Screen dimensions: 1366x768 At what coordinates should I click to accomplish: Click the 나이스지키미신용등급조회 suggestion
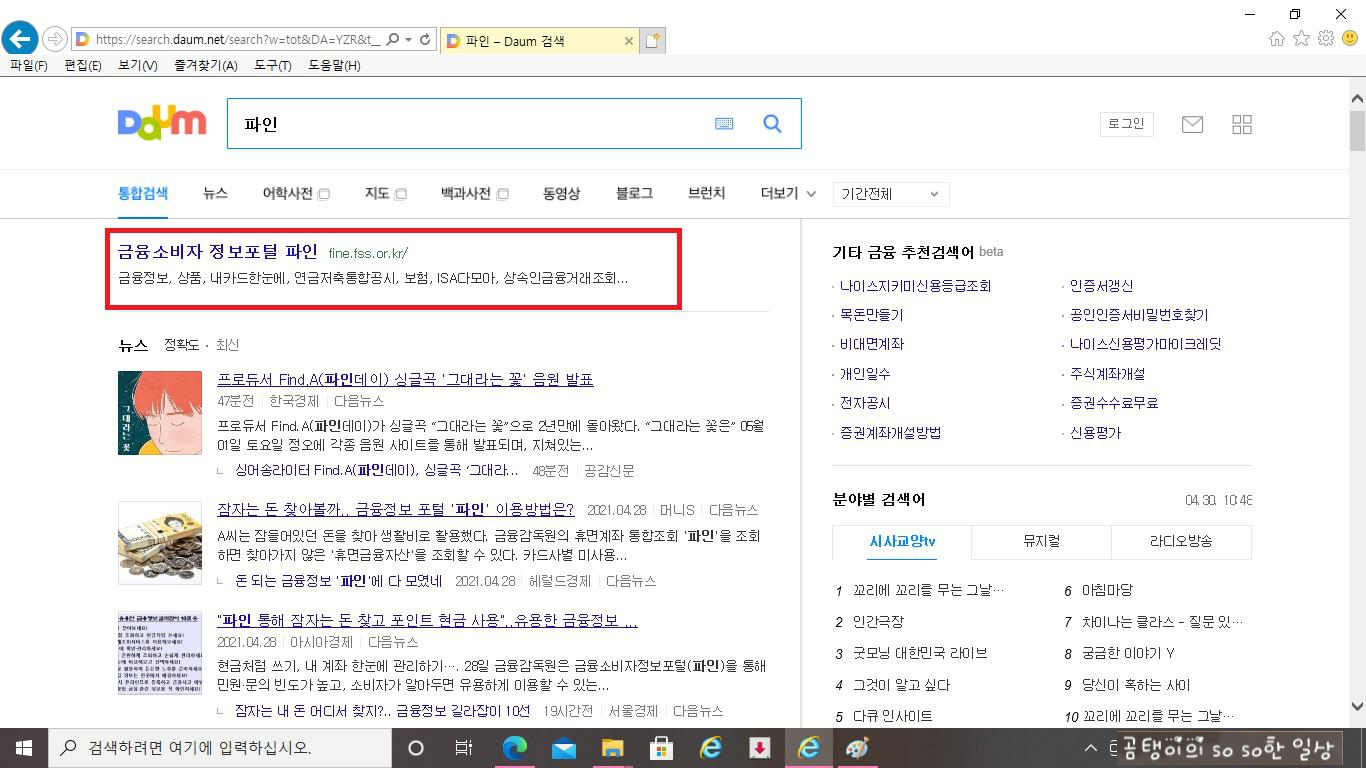tap(915, 286)
